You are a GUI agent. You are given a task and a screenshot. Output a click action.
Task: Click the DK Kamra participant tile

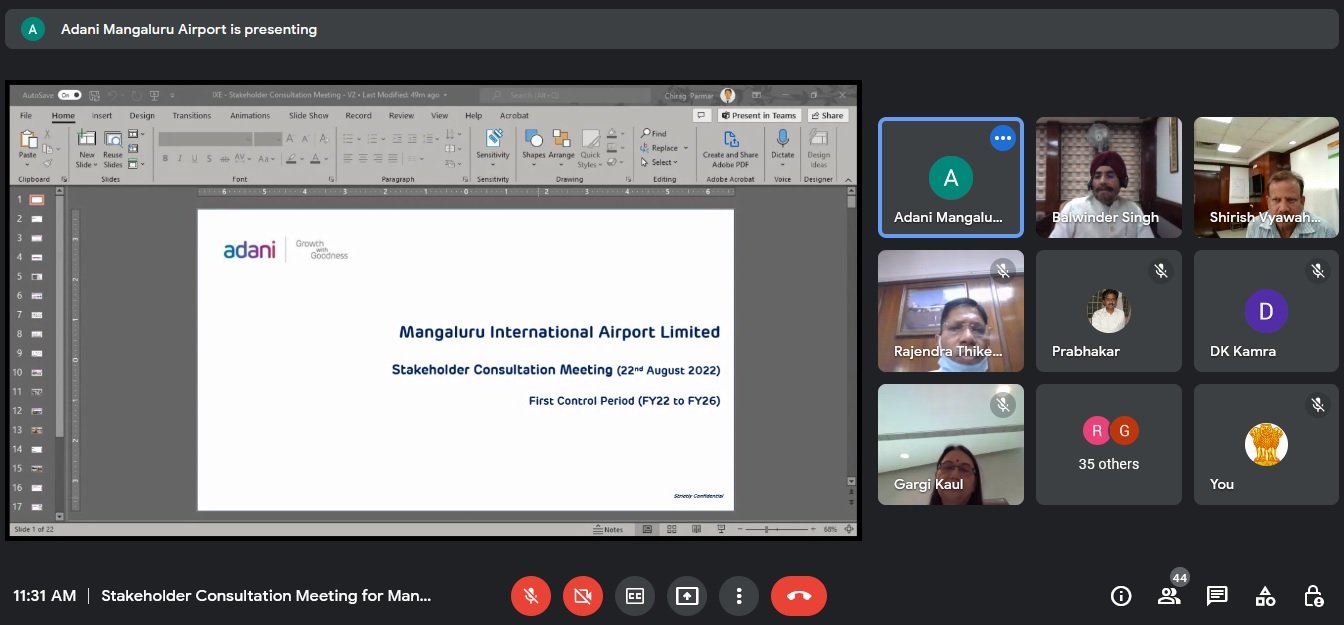1266,311
